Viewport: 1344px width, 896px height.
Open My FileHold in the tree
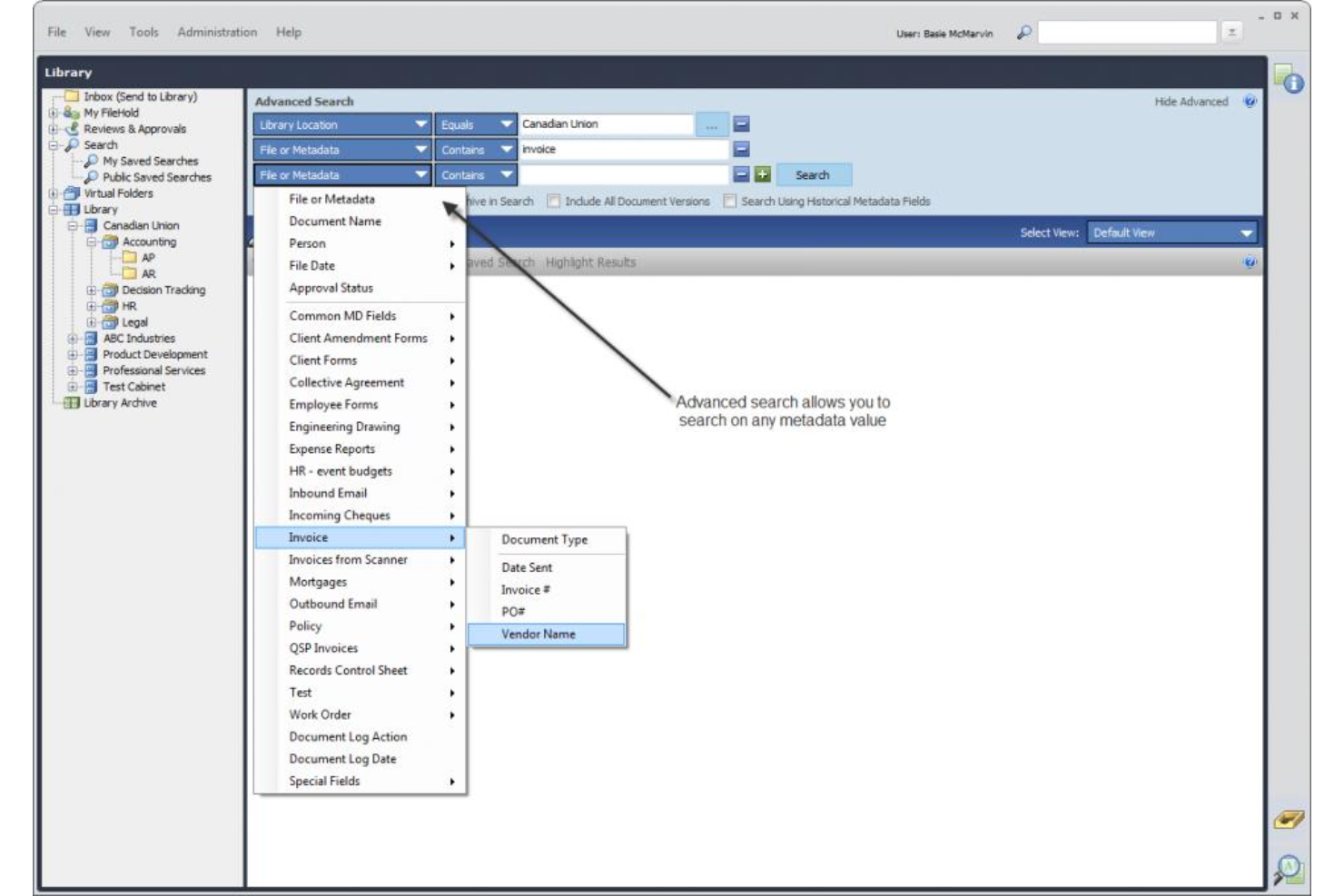point(111,113)
